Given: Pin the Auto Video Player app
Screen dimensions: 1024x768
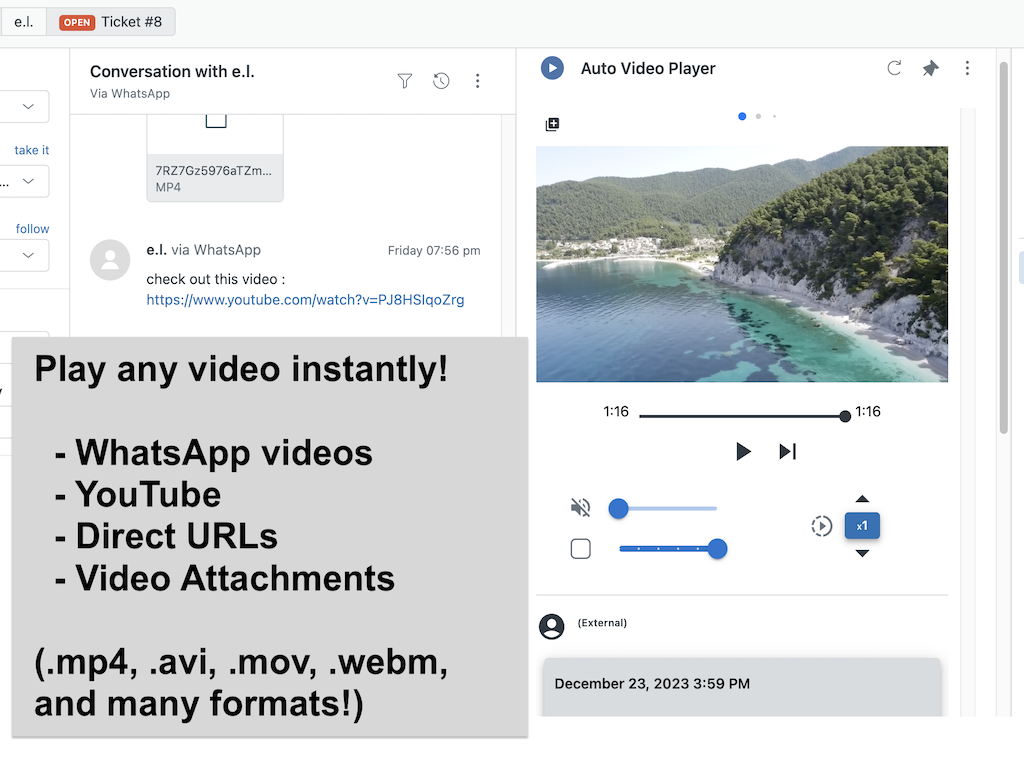Looking at the screenshot, I should (931, 68).
